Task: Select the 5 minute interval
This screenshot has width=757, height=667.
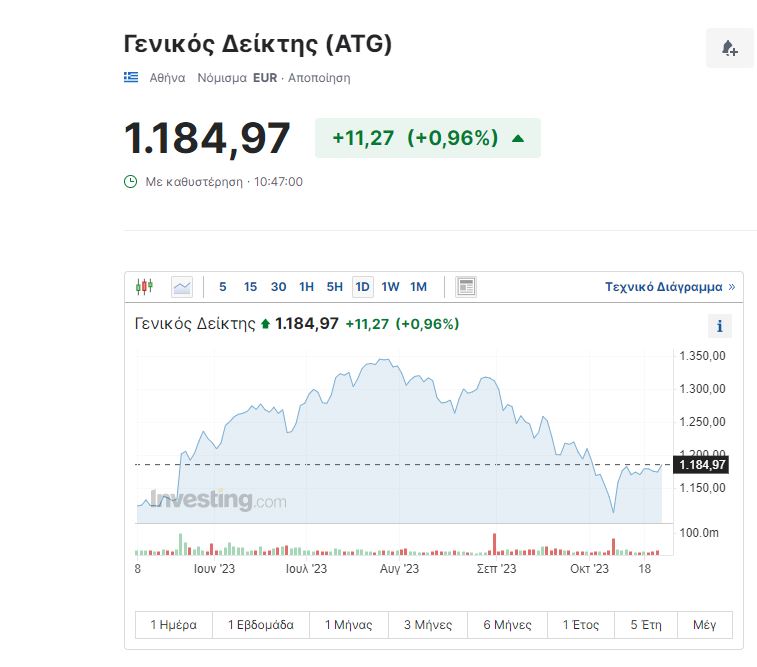Action: point(222,287)
